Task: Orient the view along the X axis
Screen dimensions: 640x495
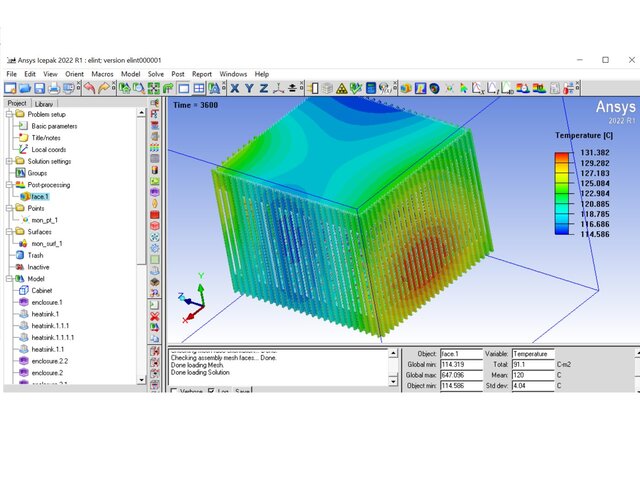Action: click(x=235, y=88)
